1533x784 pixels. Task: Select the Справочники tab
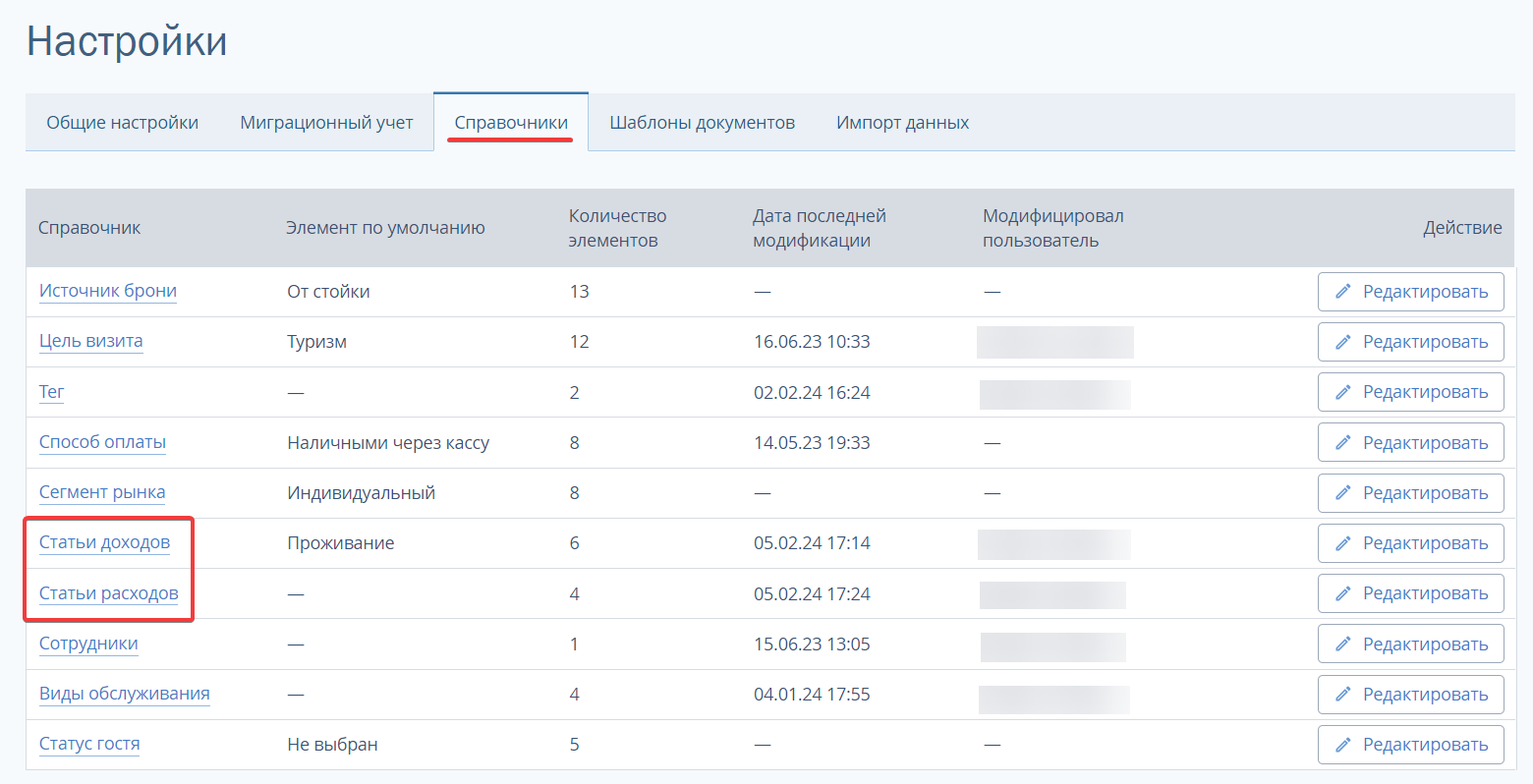[x=511, y=123]
